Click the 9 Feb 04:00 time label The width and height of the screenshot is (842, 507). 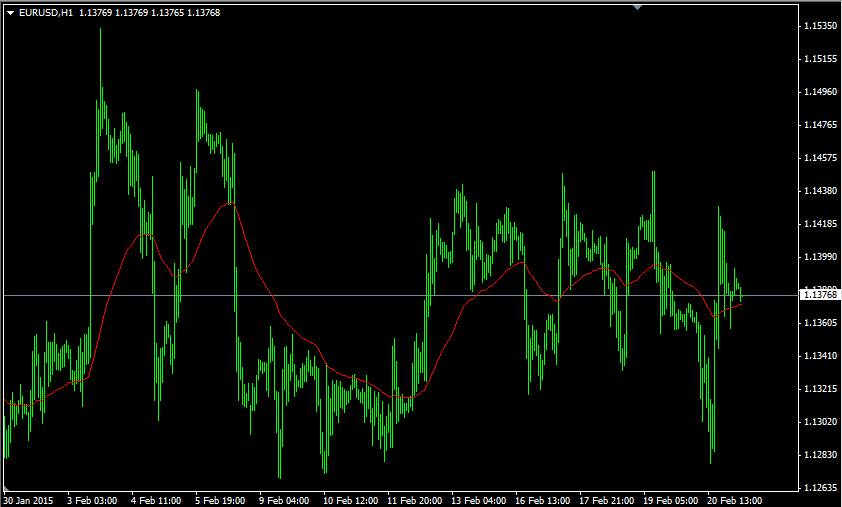point(284,501)
